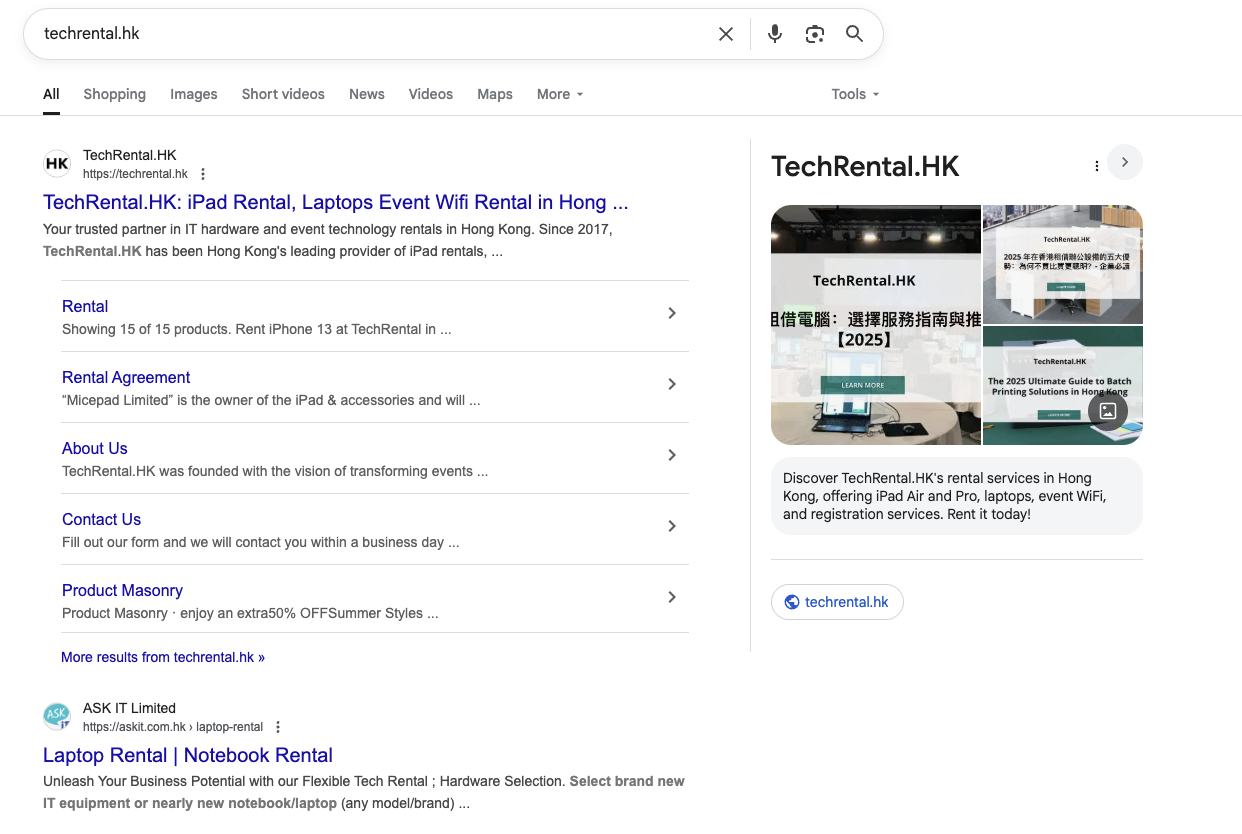
Task: Expand the Rental Agreement sitelink chevron
Action: 672,384
